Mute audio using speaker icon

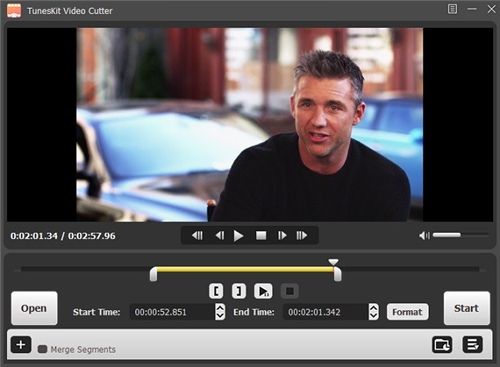pyautogui.click(x=424, y=236)
